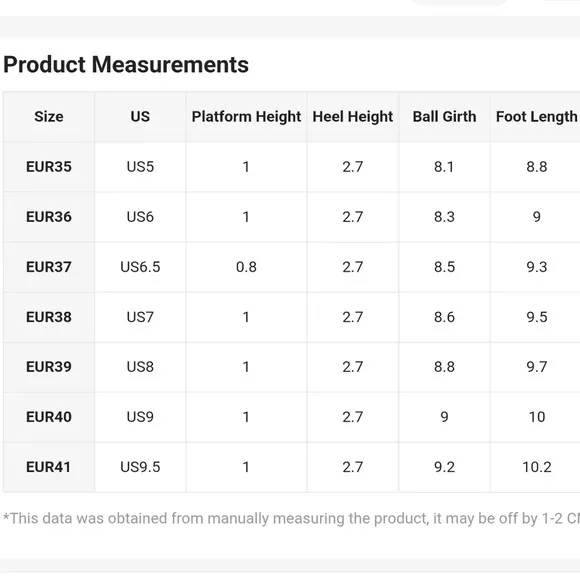
Task: Click the Product Measurements heading
Action: point(126,65)
